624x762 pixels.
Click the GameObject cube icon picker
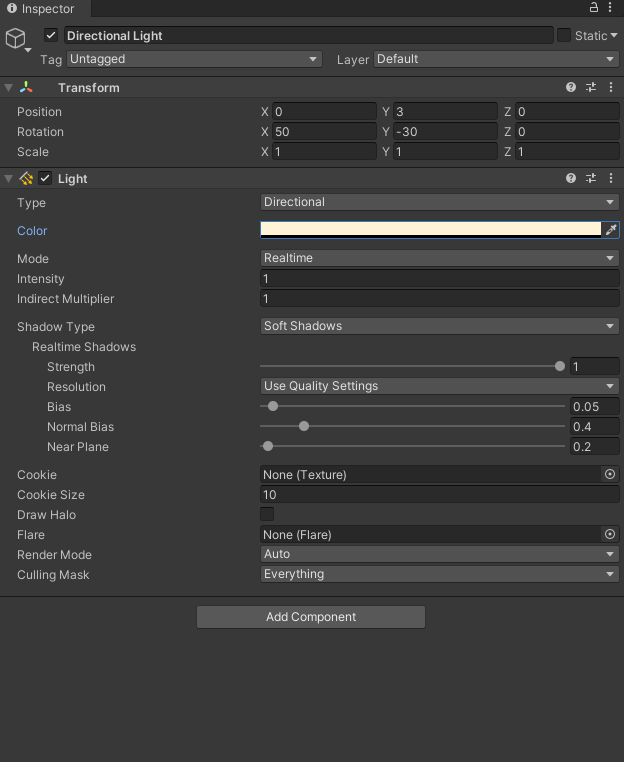point(17,39)
